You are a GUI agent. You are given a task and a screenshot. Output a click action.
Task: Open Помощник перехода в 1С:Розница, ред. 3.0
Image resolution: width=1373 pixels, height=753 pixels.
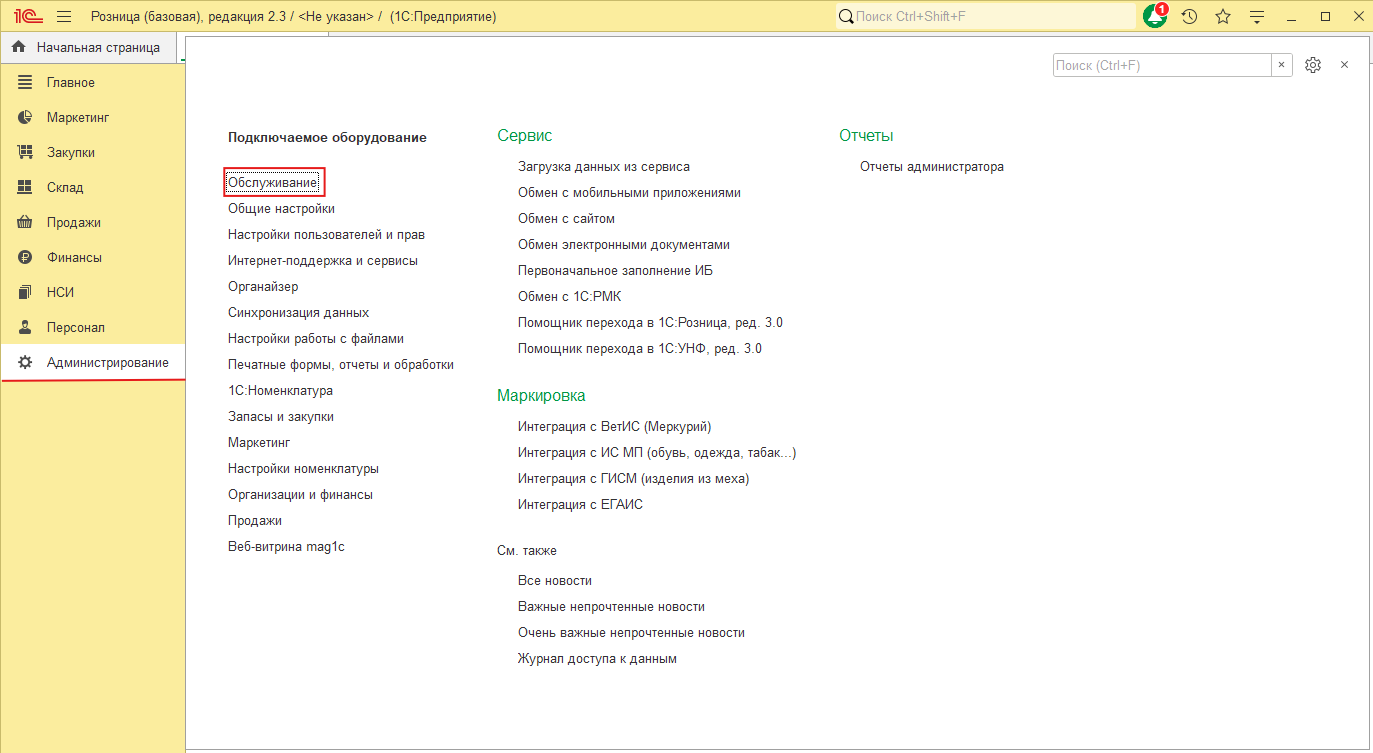650,323
